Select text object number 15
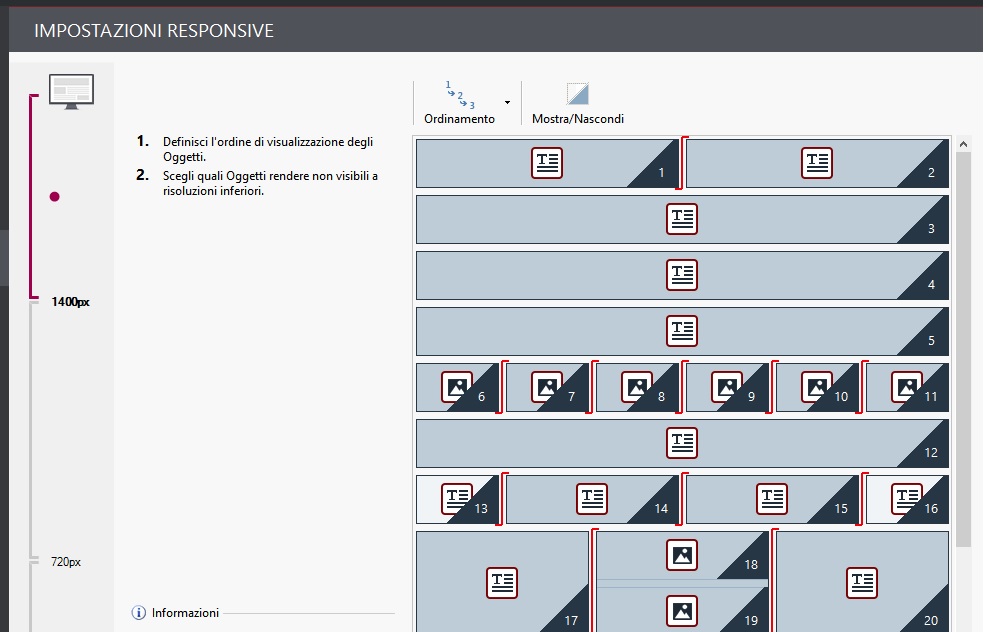The image size is (989, 632). coord(772,499)
